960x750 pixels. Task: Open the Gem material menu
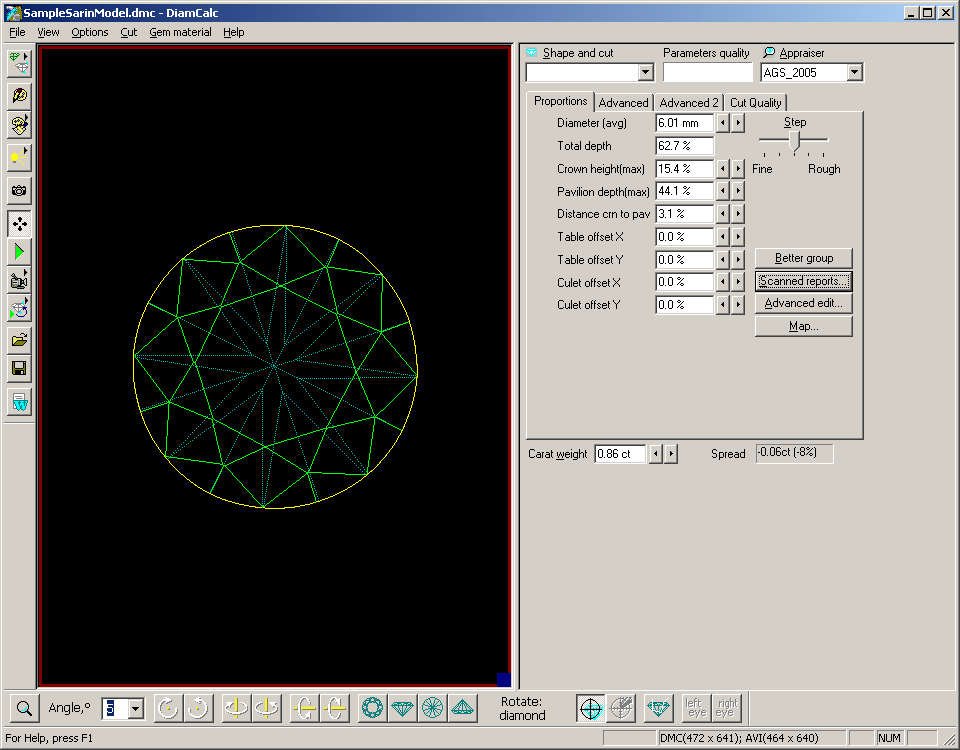[x=180, y=32]
